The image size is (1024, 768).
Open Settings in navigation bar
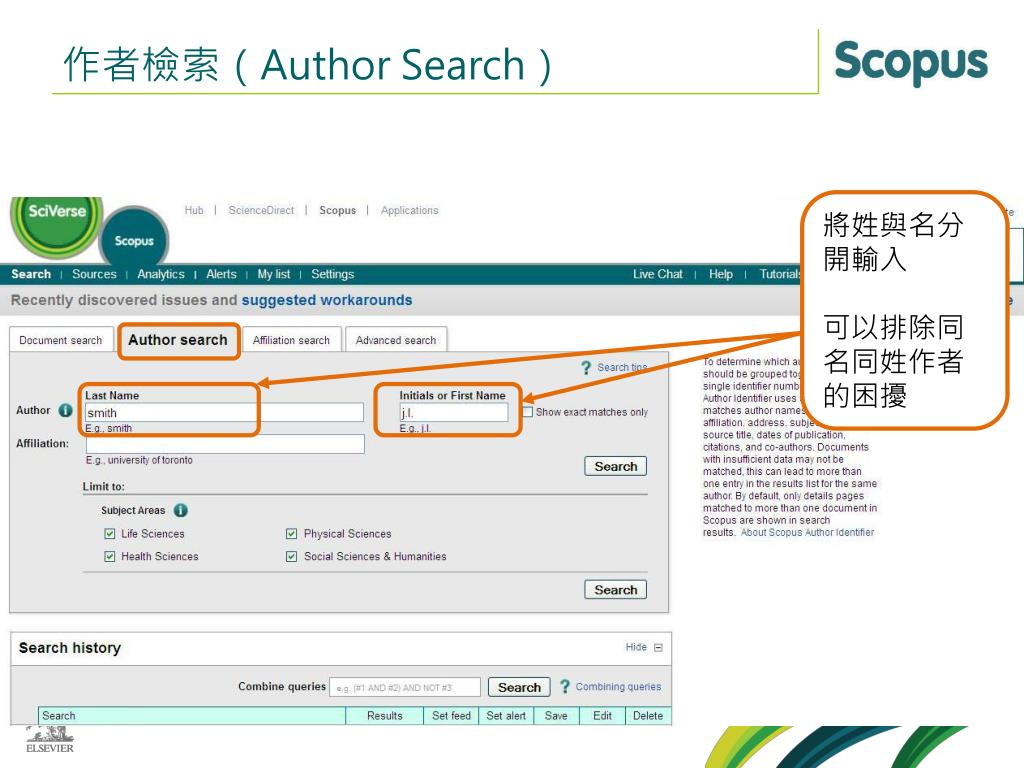pos(332,274)
